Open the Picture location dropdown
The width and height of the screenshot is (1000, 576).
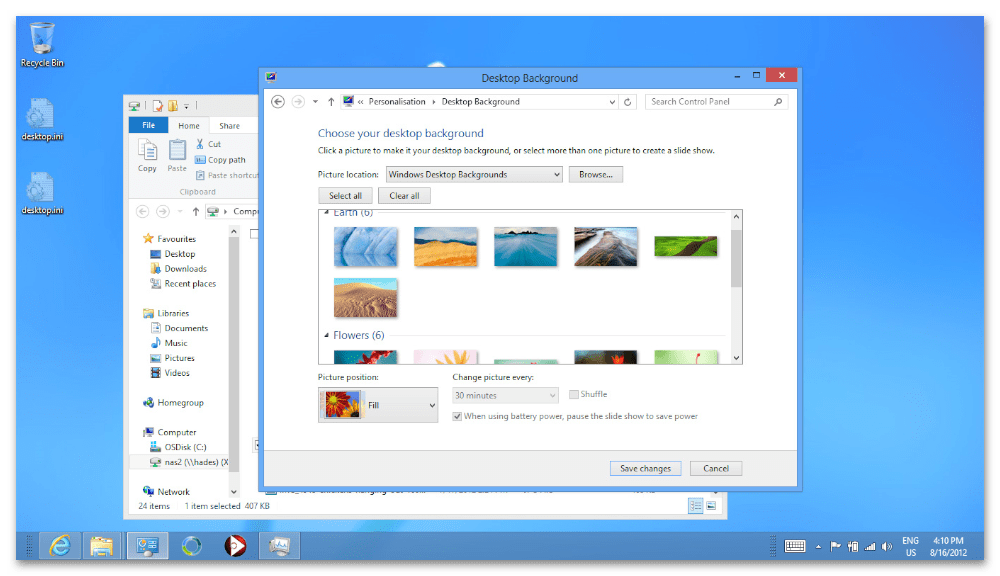click(x=474, y=175)
